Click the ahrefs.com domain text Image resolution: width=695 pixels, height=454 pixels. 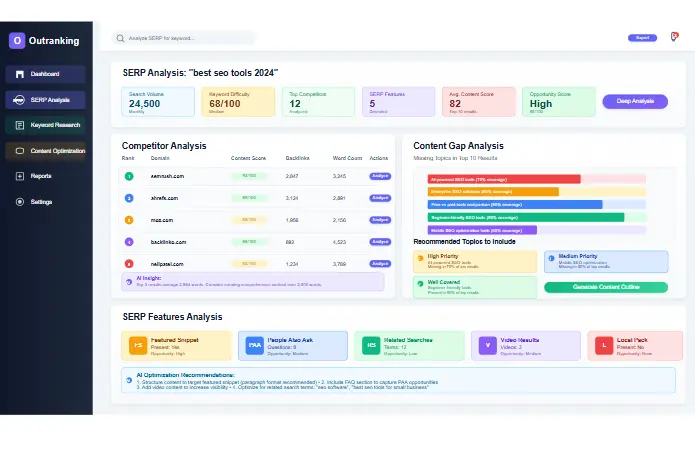tap(164, 198)
